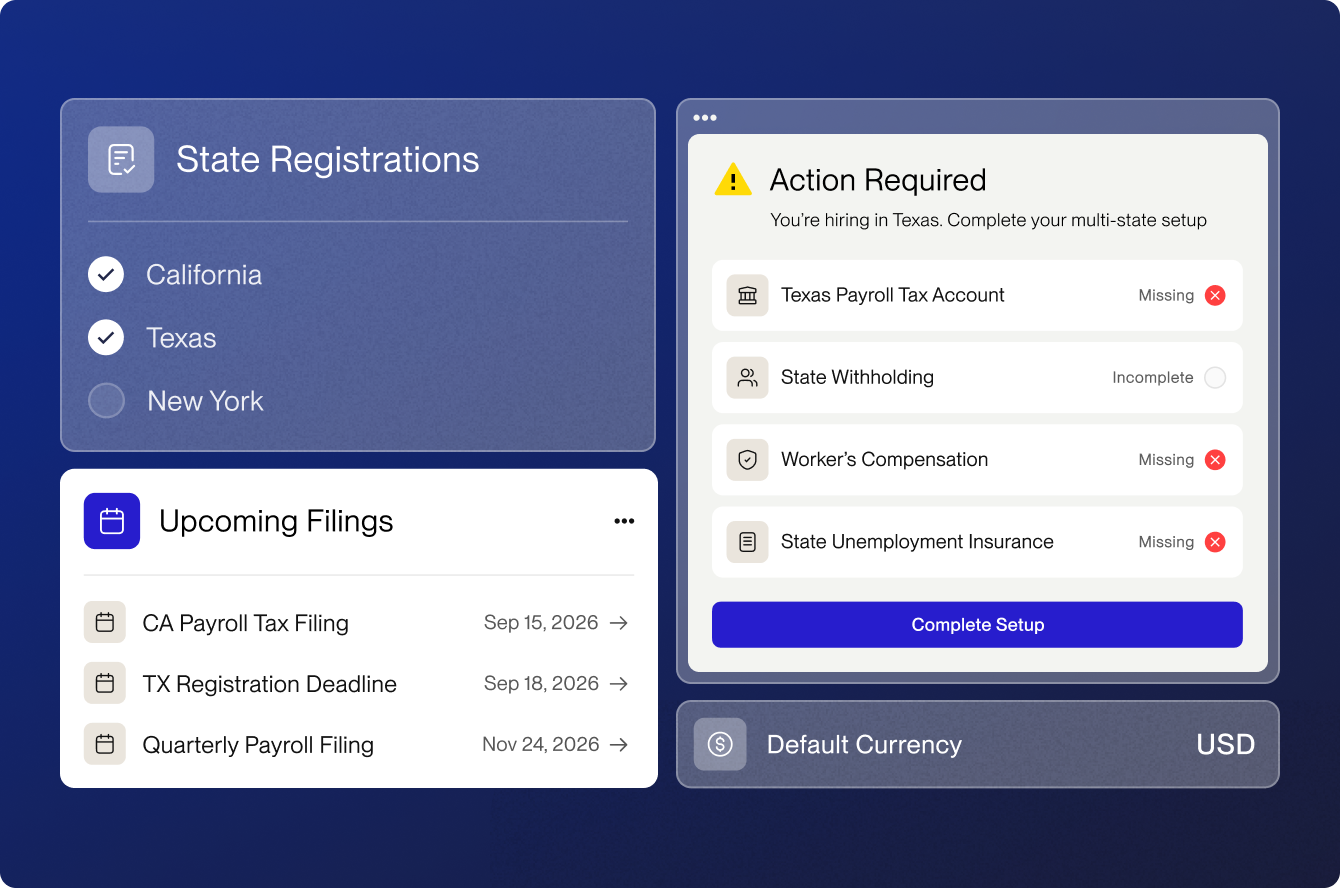Open the arrow next to Sep 15, 2026
1340x888 pixels.
tap(619, 622)
